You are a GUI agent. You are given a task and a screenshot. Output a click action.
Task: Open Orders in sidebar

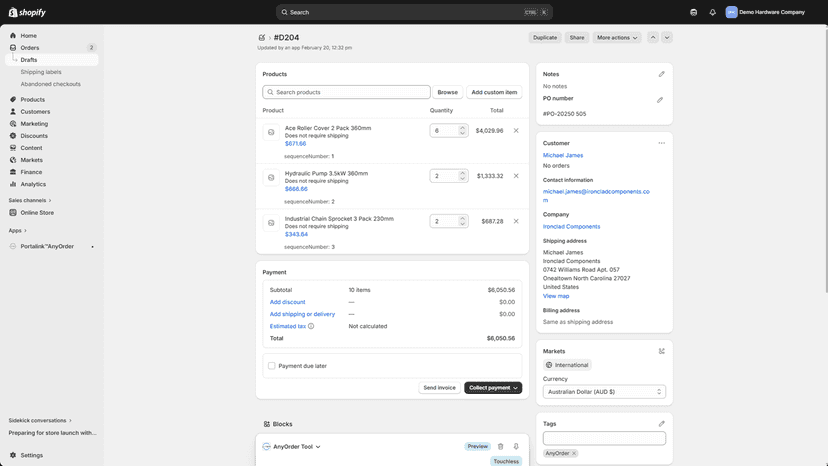(30, 48)
